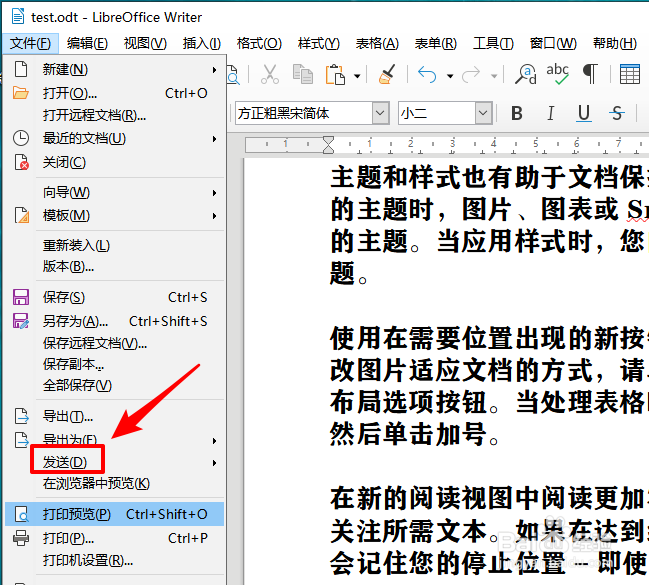This screenshot has width=649, height=585.
Task: Click the print preview toolbar icon behind menu
Action: pyautogui.click(x=233, y=75)
